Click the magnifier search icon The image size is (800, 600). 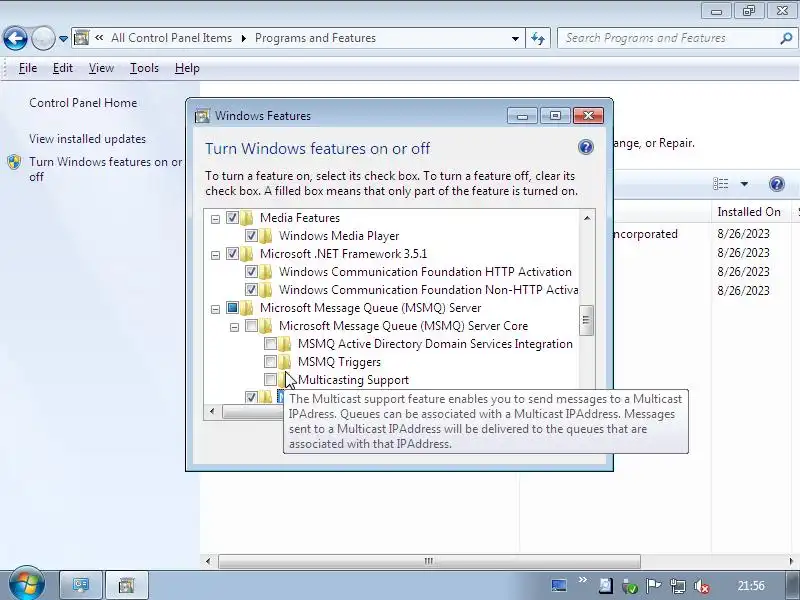[786, 38]
